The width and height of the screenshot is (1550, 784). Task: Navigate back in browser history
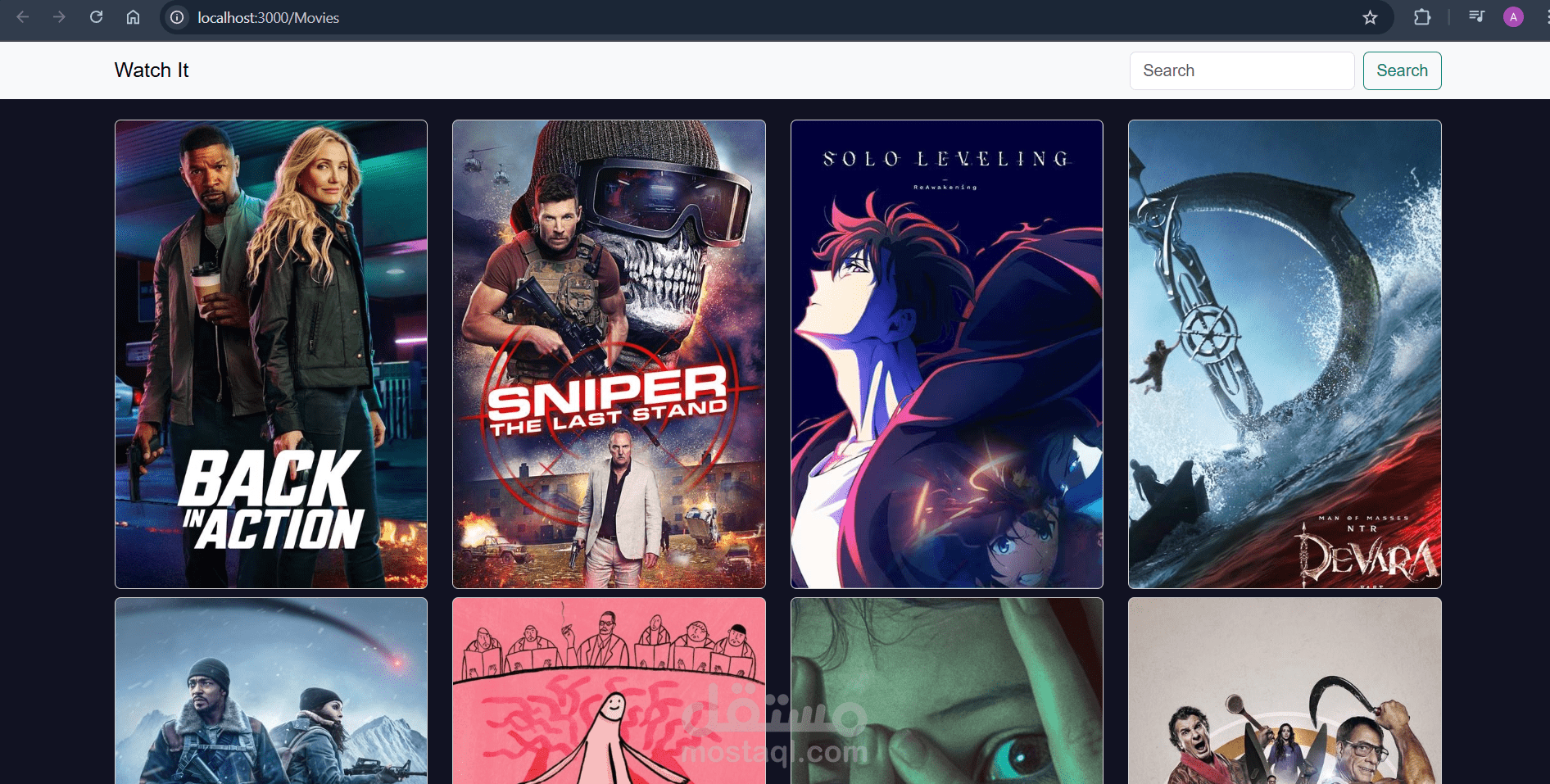point(22,16)
